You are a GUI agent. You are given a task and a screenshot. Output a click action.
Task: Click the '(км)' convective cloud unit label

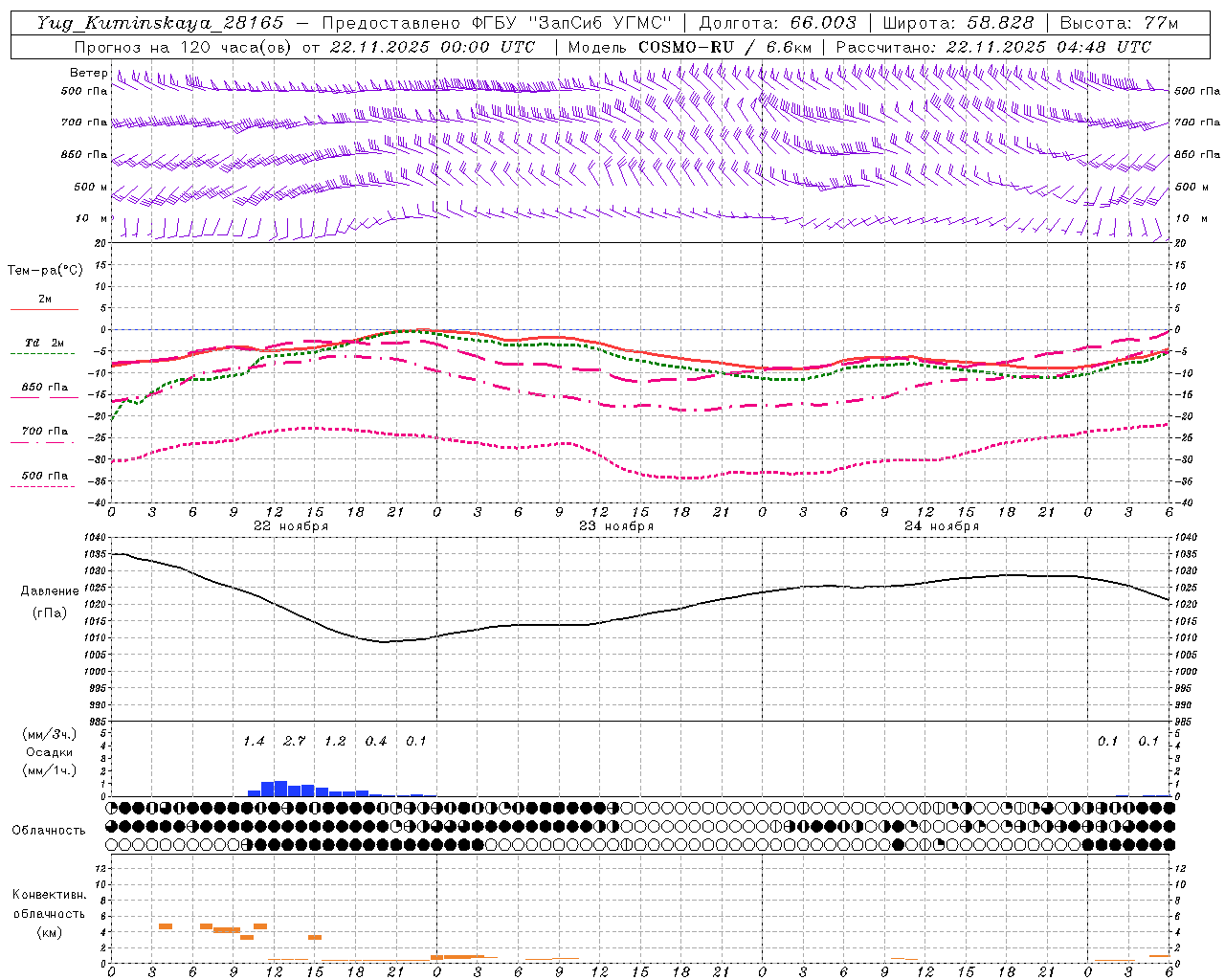point(49,932)
